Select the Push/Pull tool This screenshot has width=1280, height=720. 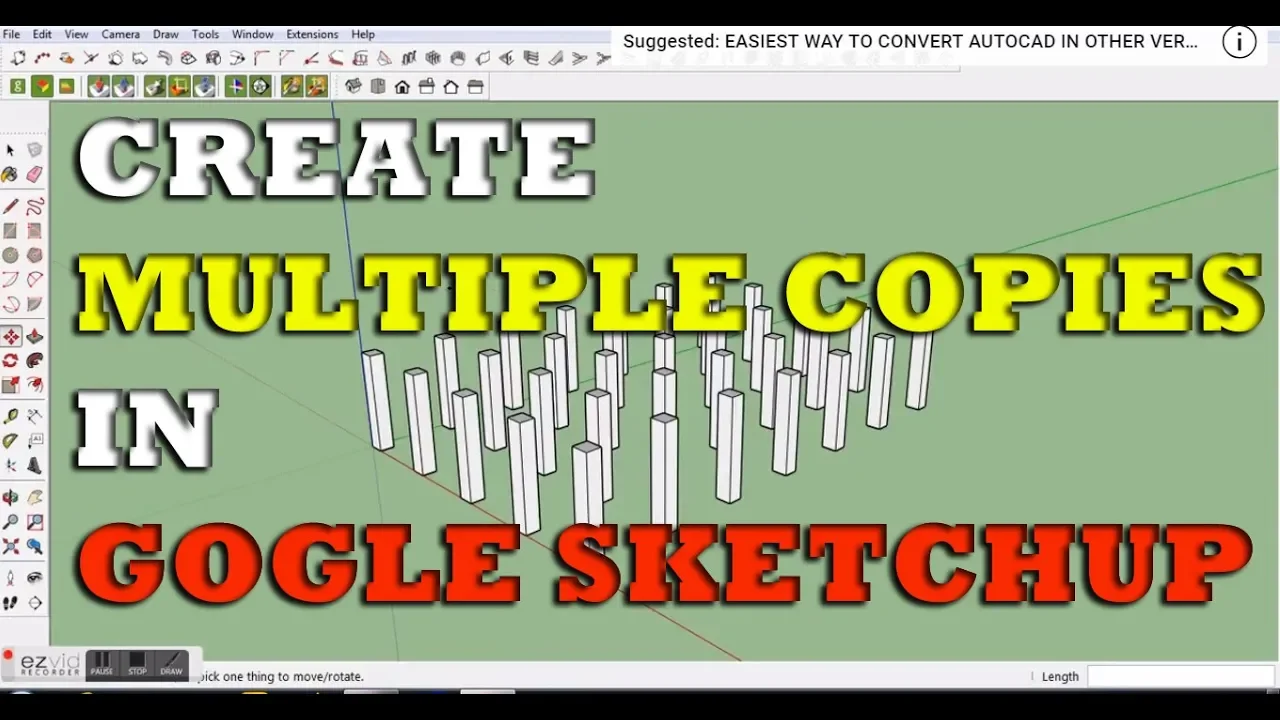click(x=35, y=337)
